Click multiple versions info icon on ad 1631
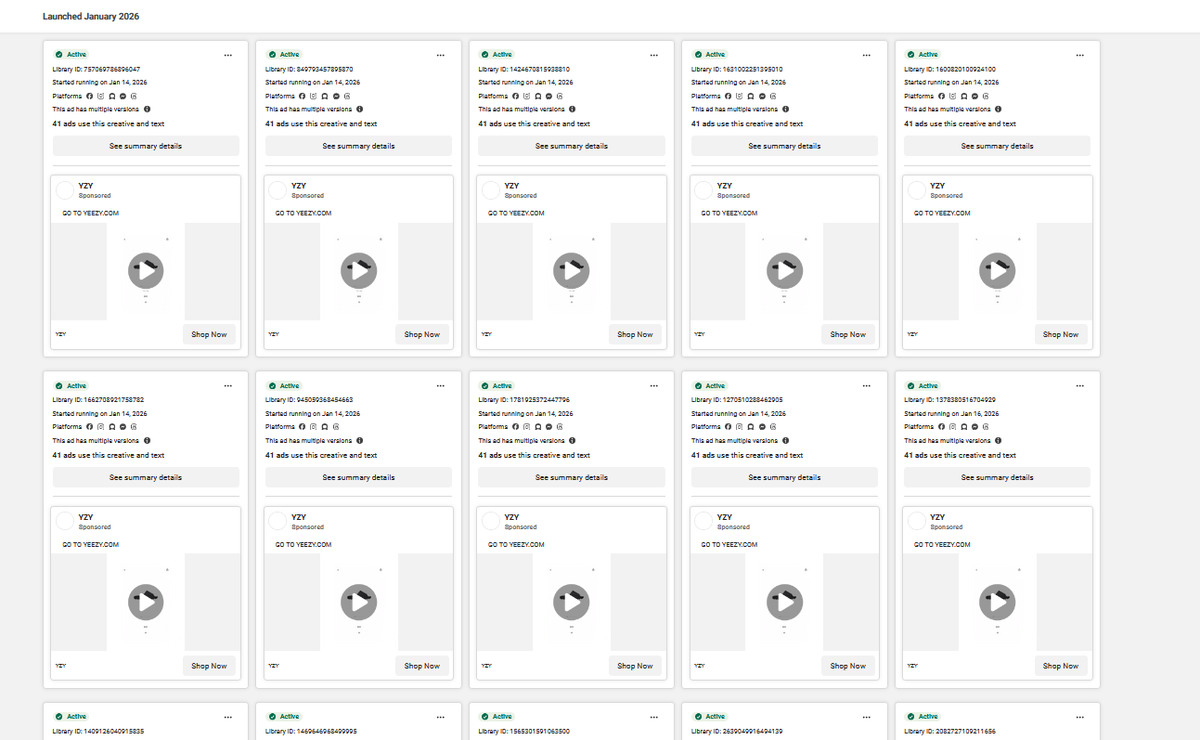Screen dimensions: 1200x740 pos(786,109)
